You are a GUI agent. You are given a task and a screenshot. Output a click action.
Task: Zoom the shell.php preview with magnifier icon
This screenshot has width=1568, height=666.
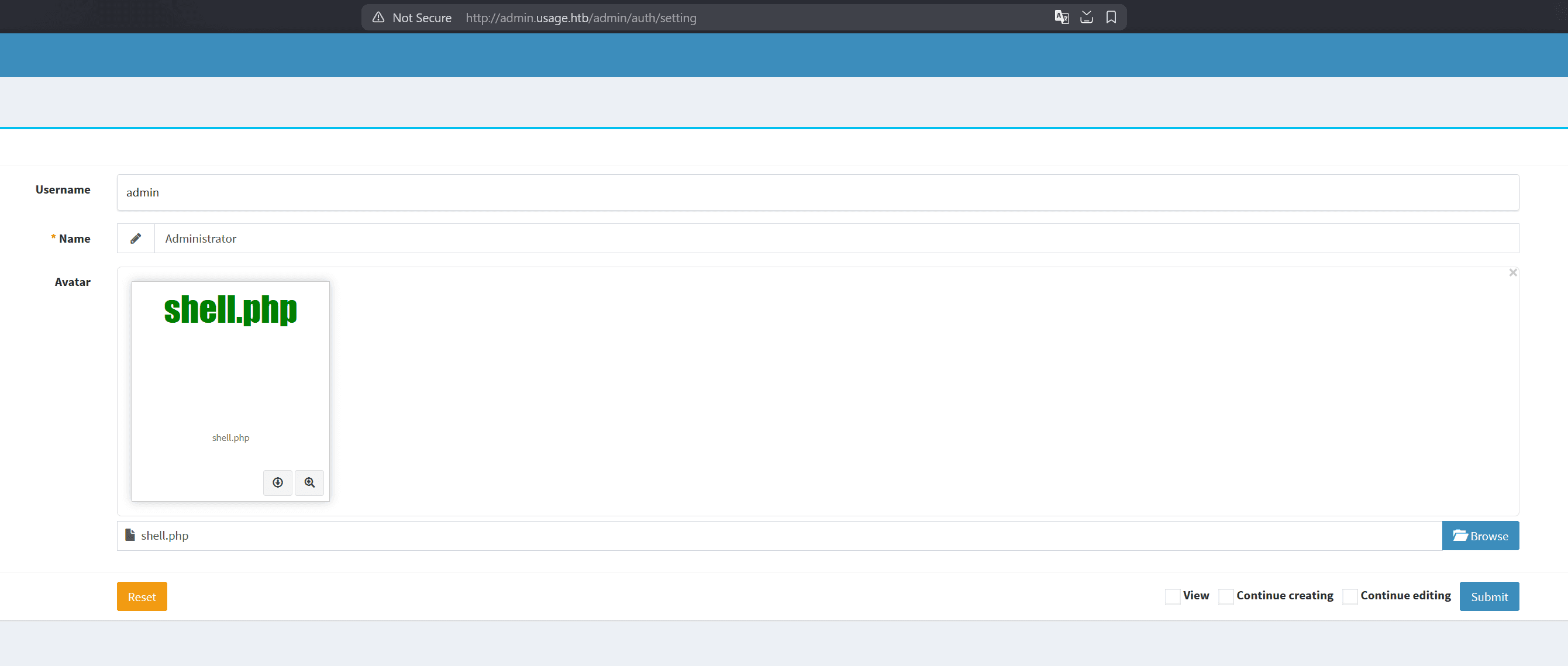tap(309, 482)
